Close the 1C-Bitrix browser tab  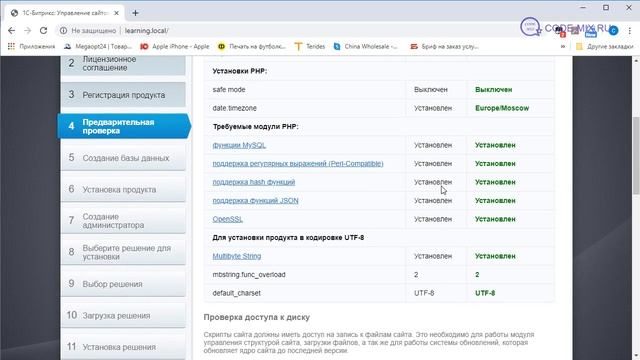(x=116, y=13)
